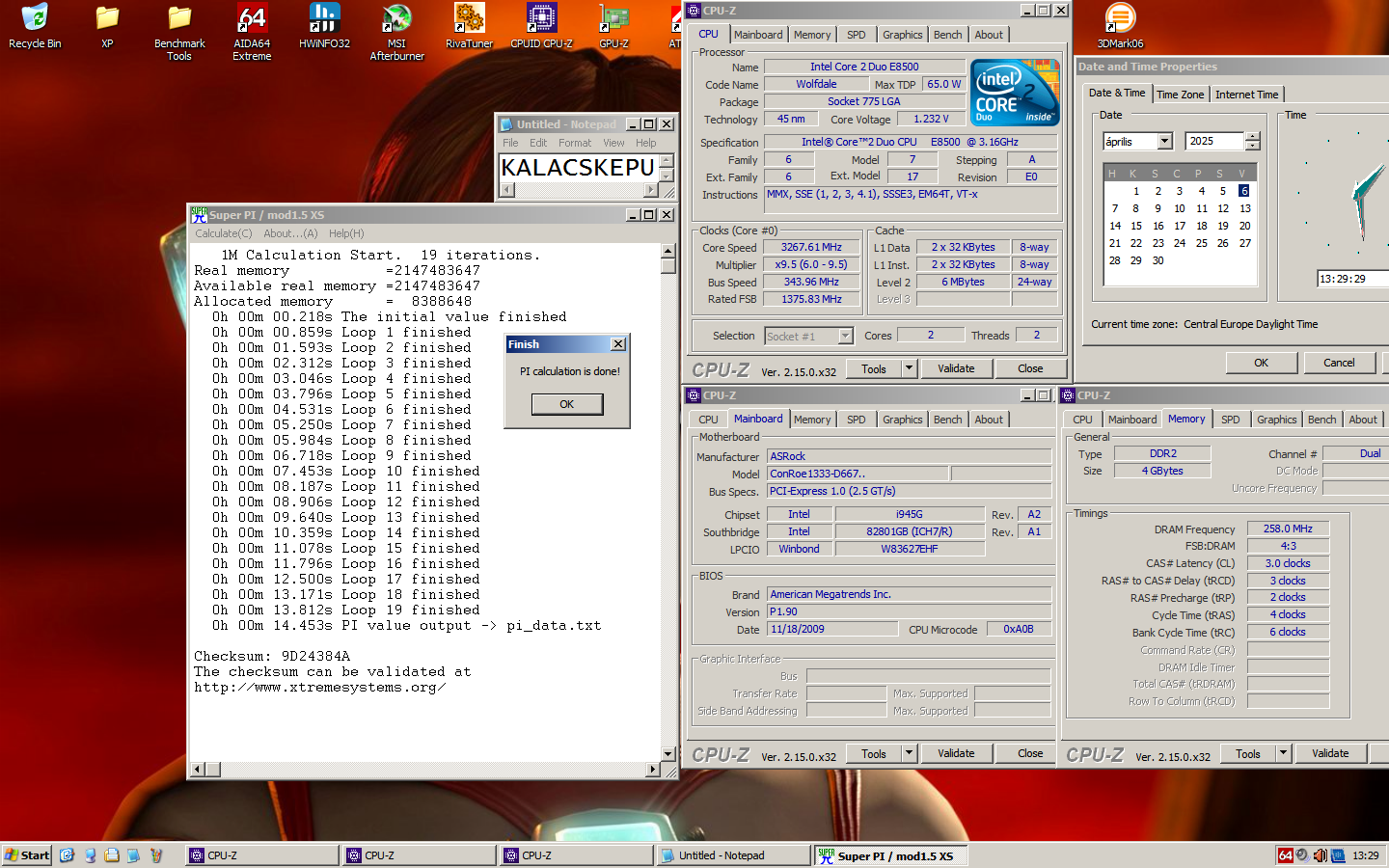Click Notepad horizontal scrollbar left arrow
1389x868 pixels.
pyautogui.click(x=507, y=190)
